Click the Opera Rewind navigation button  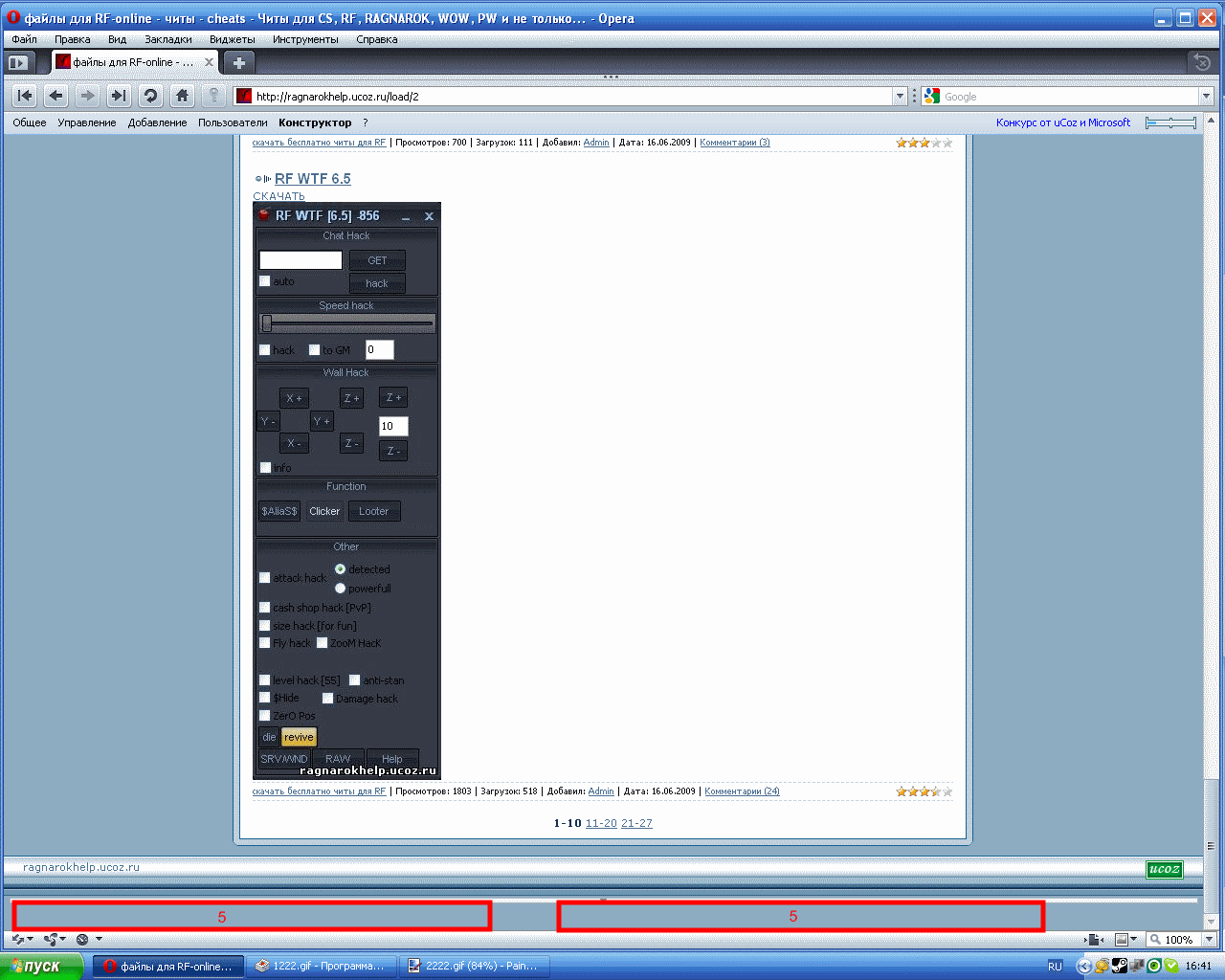pyautogui.click(x=25, y=96)
